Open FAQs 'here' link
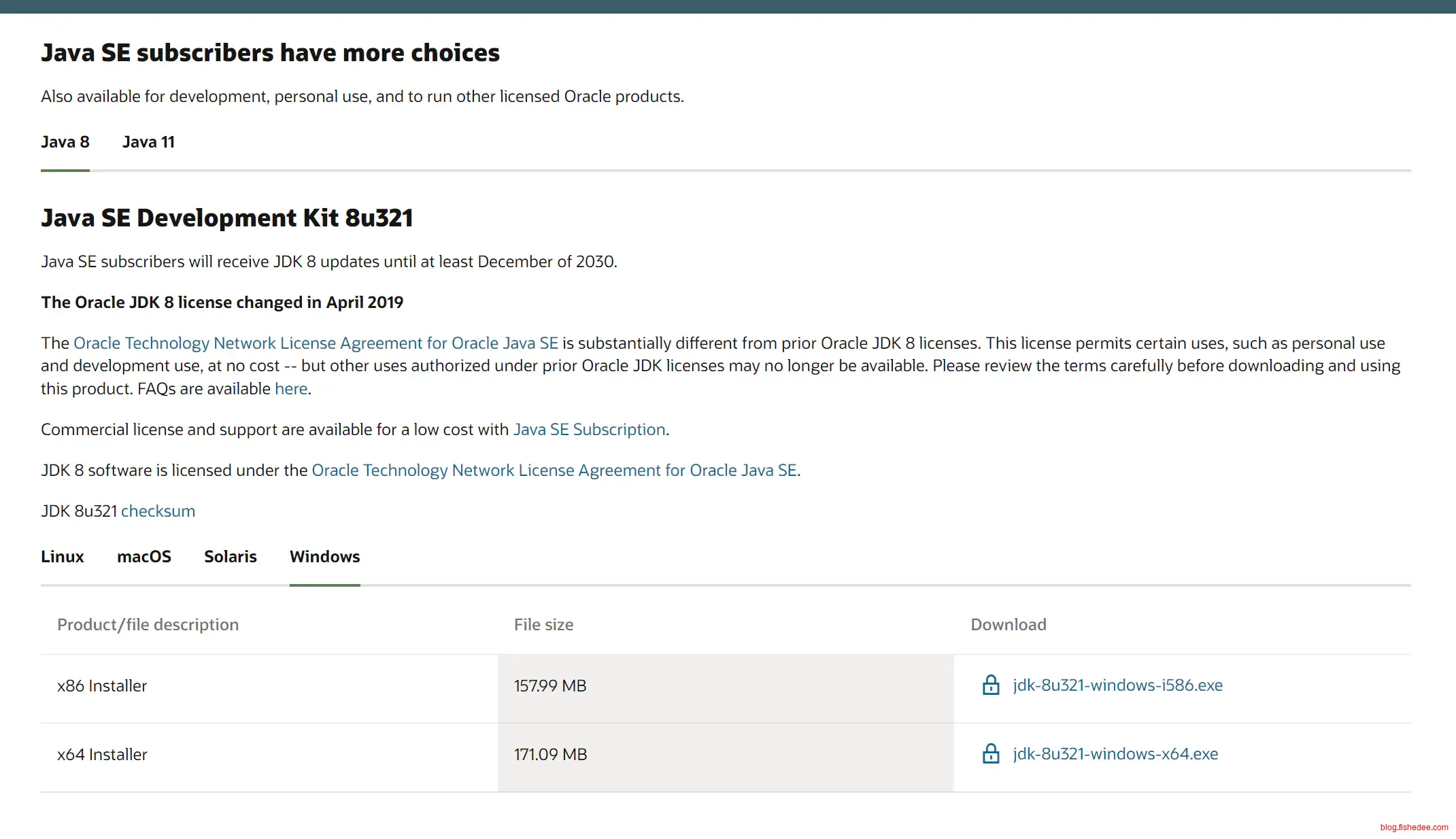Screen dimensions: 1456x839 pos(291,389)
